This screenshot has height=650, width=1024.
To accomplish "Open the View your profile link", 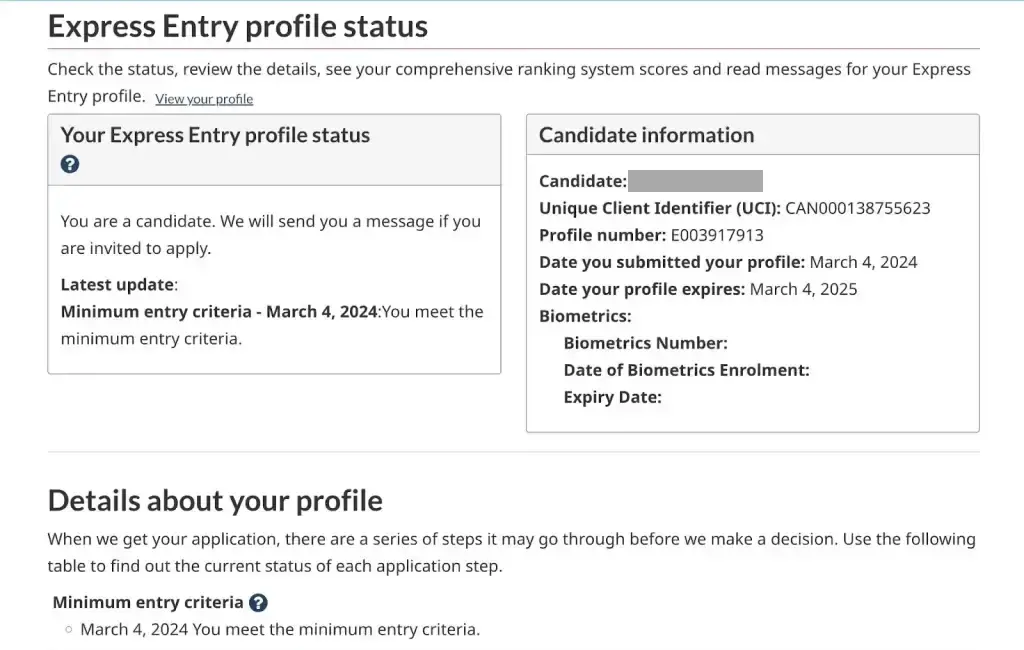I will point(203,98).
